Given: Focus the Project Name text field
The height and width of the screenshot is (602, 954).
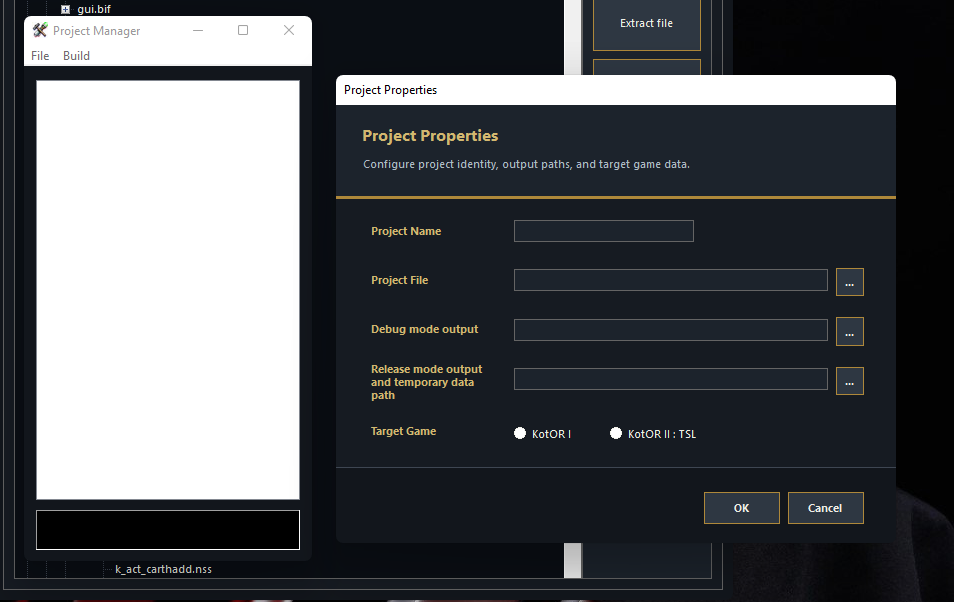Looking at the screenshot, I should coord(603,231).
